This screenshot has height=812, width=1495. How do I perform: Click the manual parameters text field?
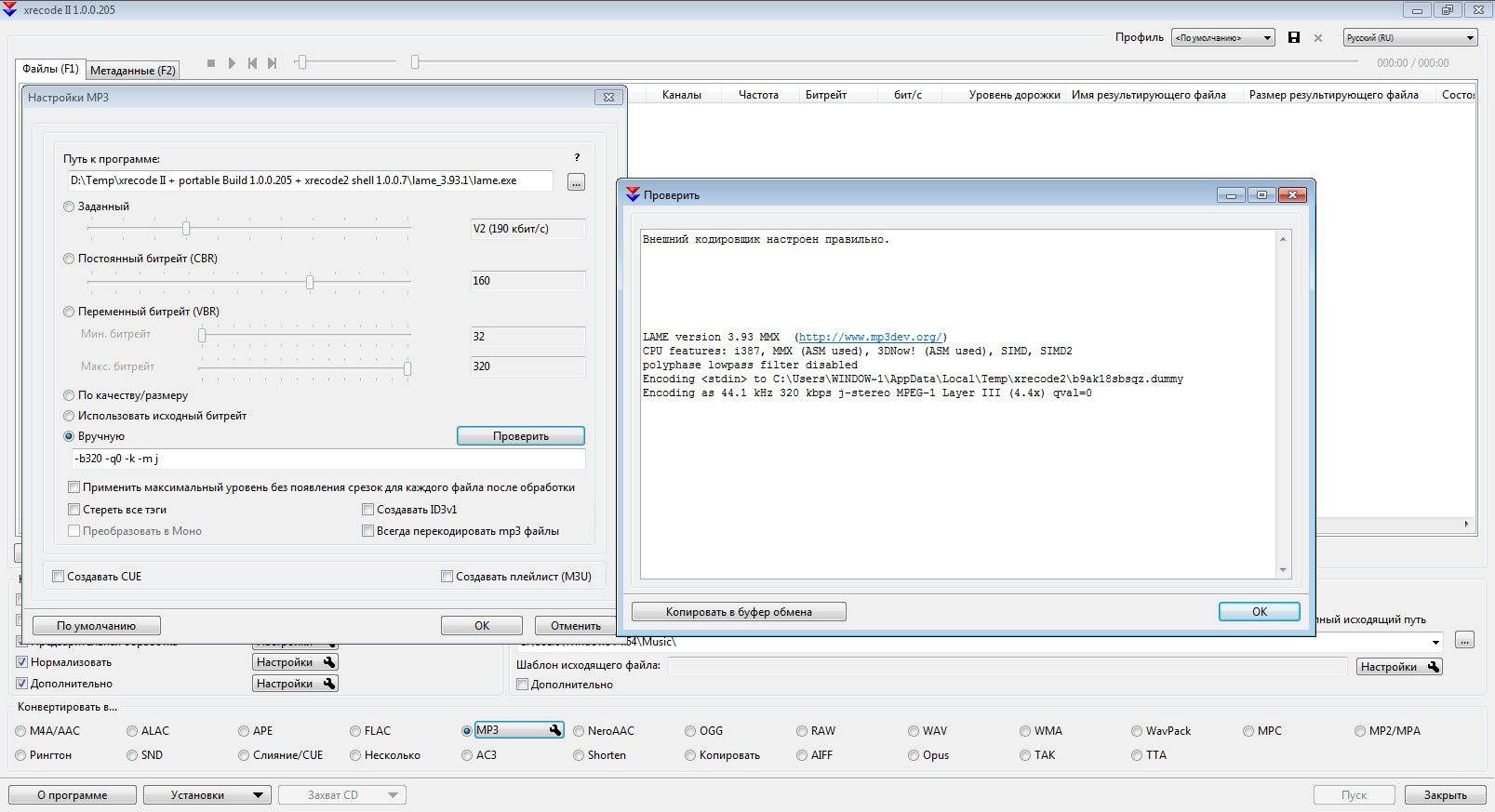pyautogui.click(x=328, y=459)
